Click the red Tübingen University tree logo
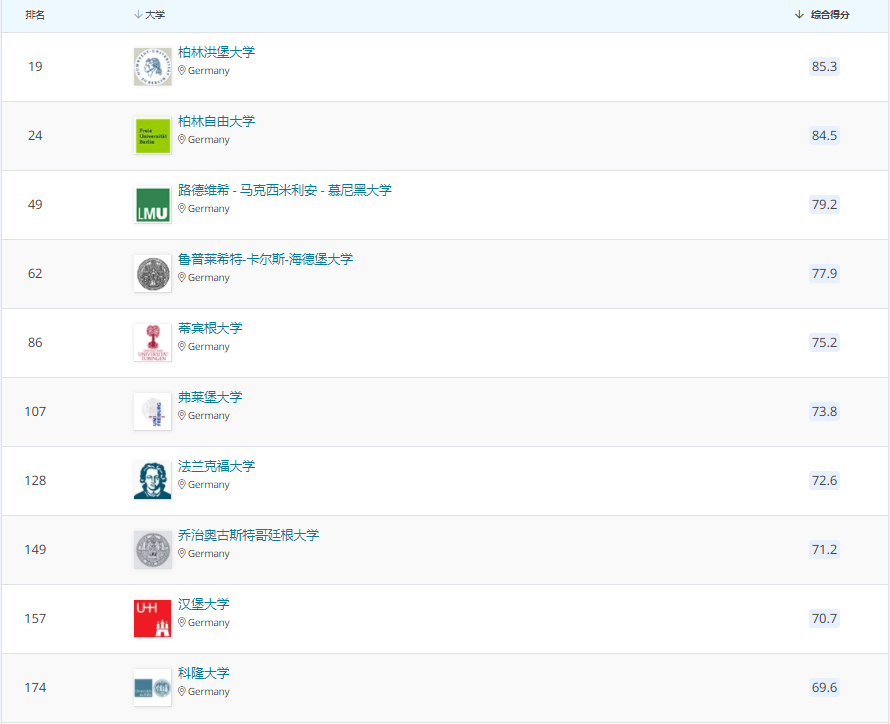The width and height of the screenshot is (890, 724). [x=152, y=343]
